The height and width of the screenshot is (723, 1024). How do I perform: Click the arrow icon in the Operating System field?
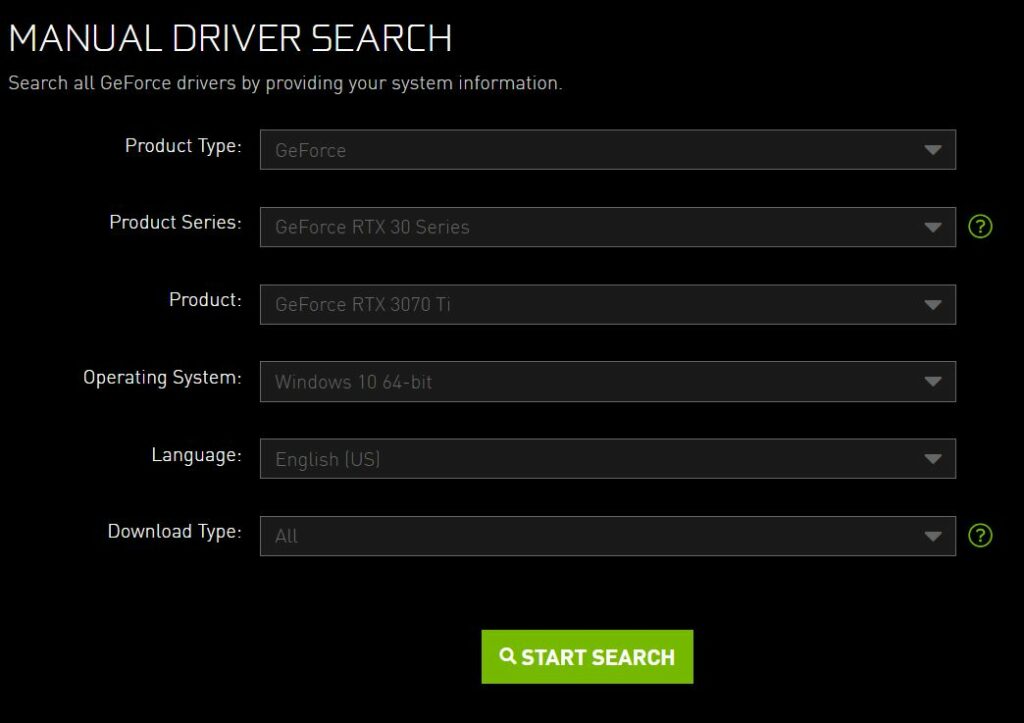tap(932, 382)
